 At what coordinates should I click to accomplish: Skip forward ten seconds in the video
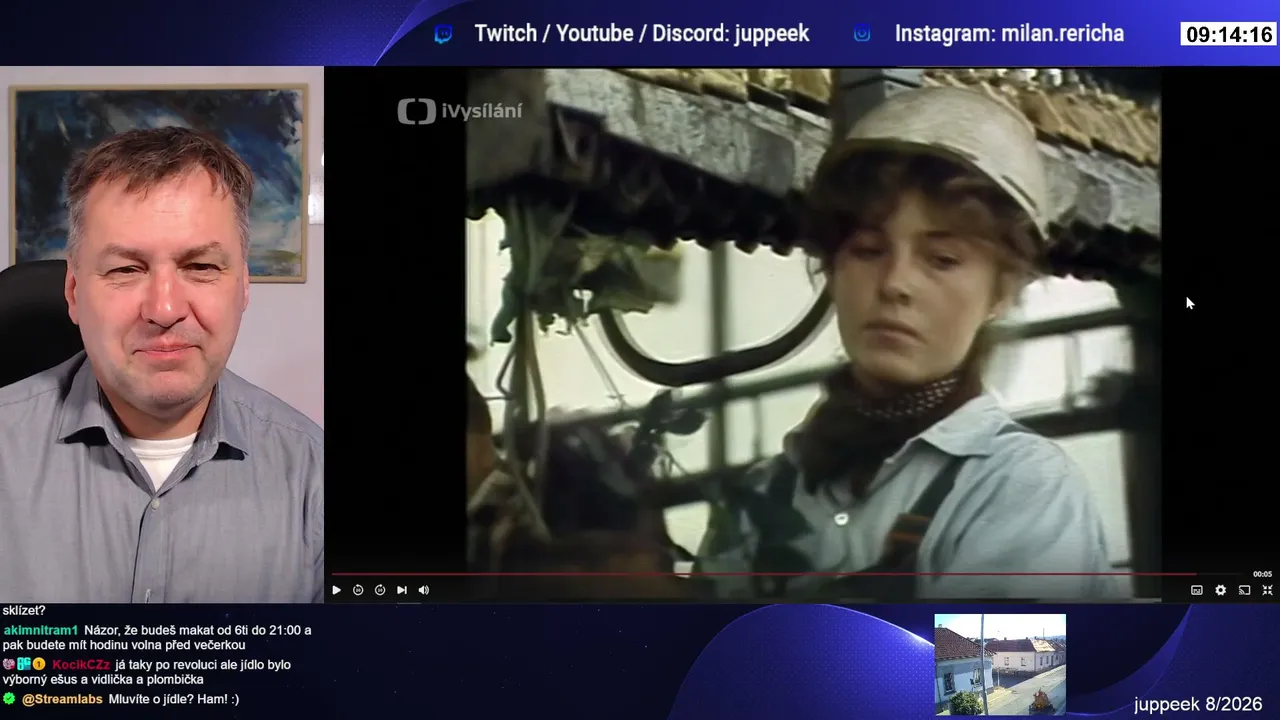pos(380,590)
